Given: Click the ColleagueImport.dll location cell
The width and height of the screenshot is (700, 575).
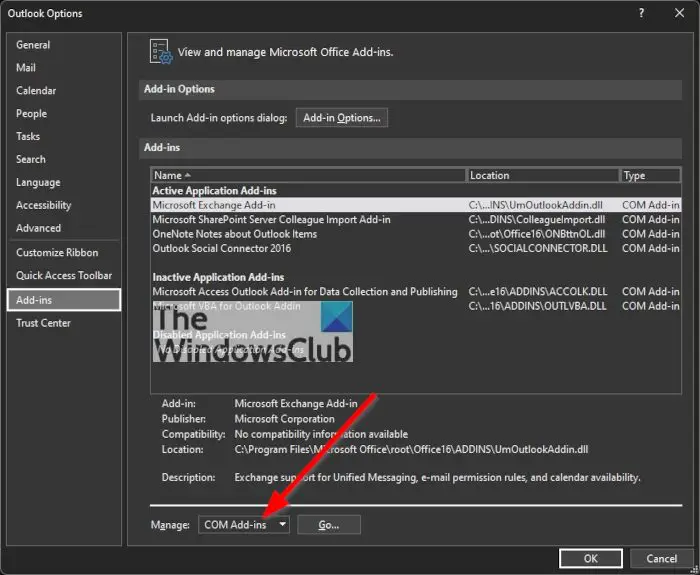Looking at the screenshot, I should 537,220.
